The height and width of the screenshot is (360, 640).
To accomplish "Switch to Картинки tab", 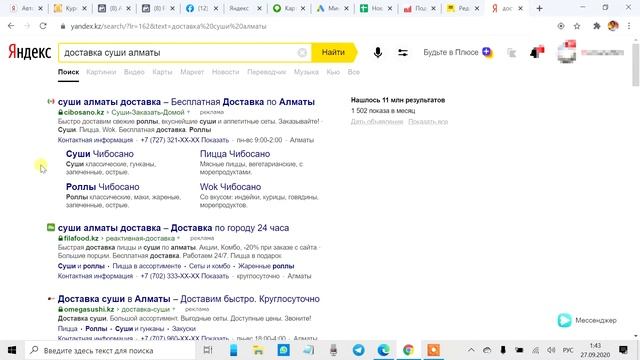I will pyautogui.click(x=101, y=72).
